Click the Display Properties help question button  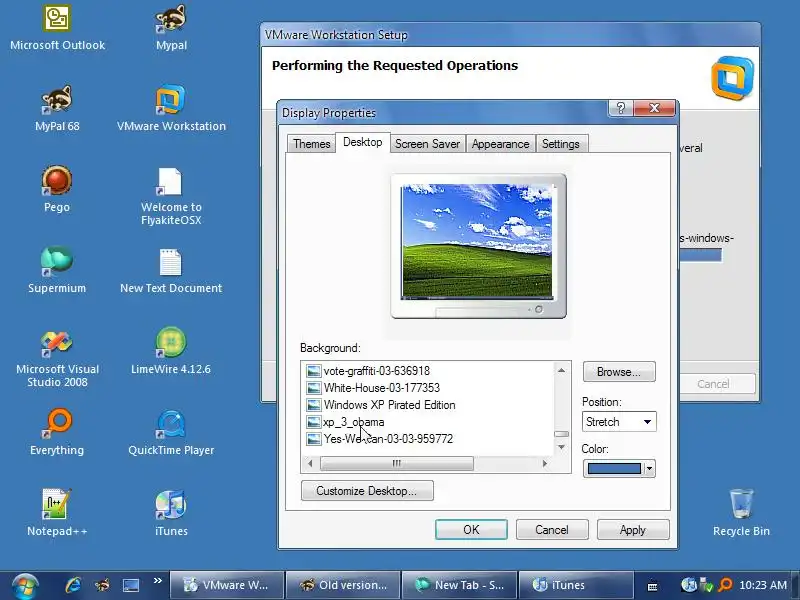(x=621, y=108)
